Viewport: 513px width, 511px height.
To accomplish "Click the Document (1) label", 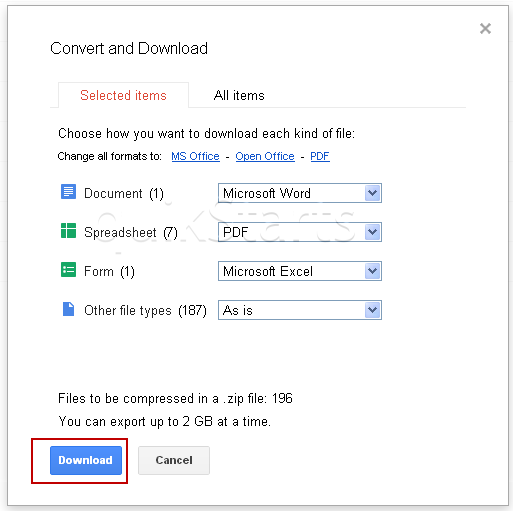I will [x=124, y=193].
